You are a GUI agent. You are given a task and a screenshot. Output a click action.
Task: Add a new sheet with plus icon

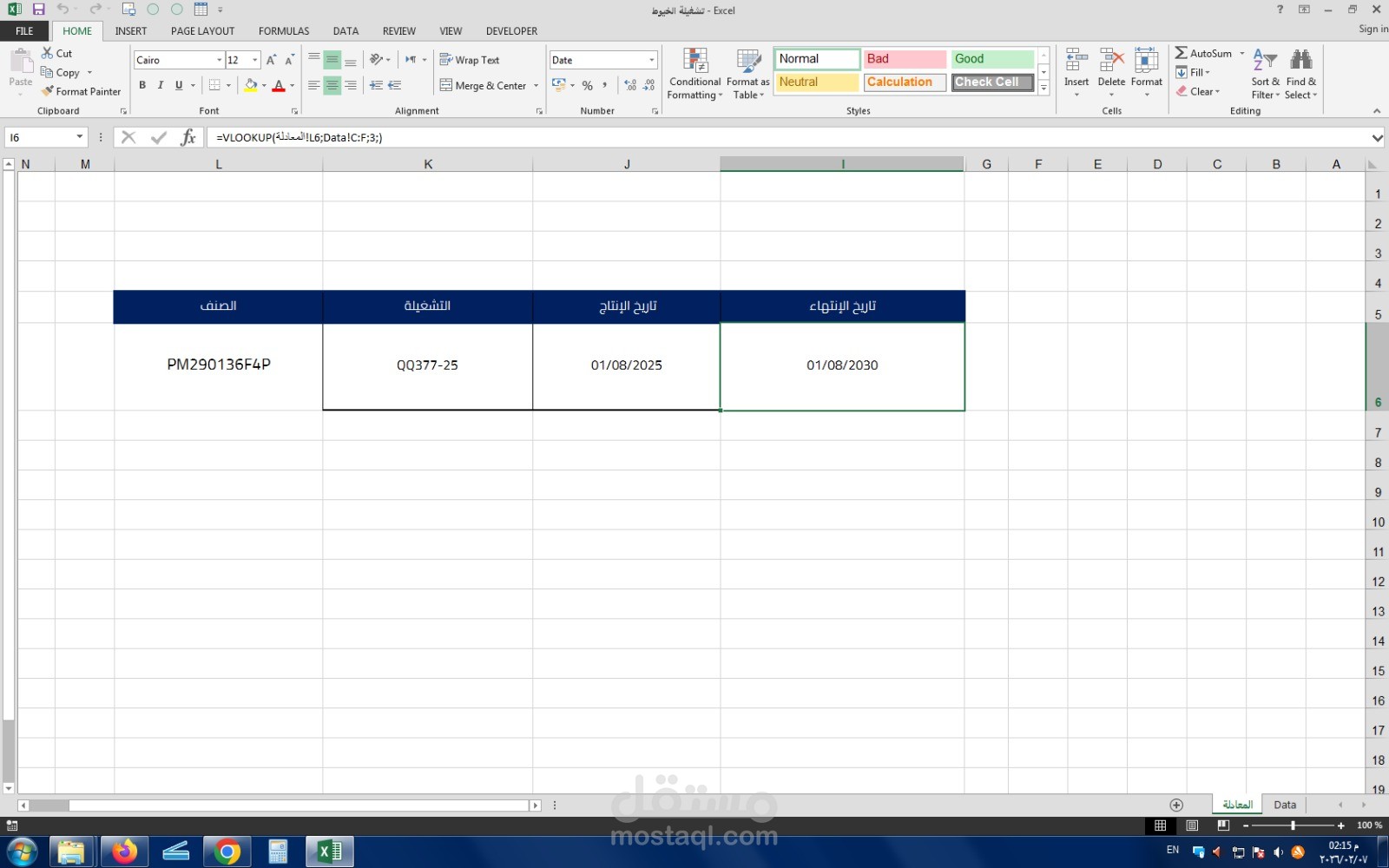point(1176,805)
